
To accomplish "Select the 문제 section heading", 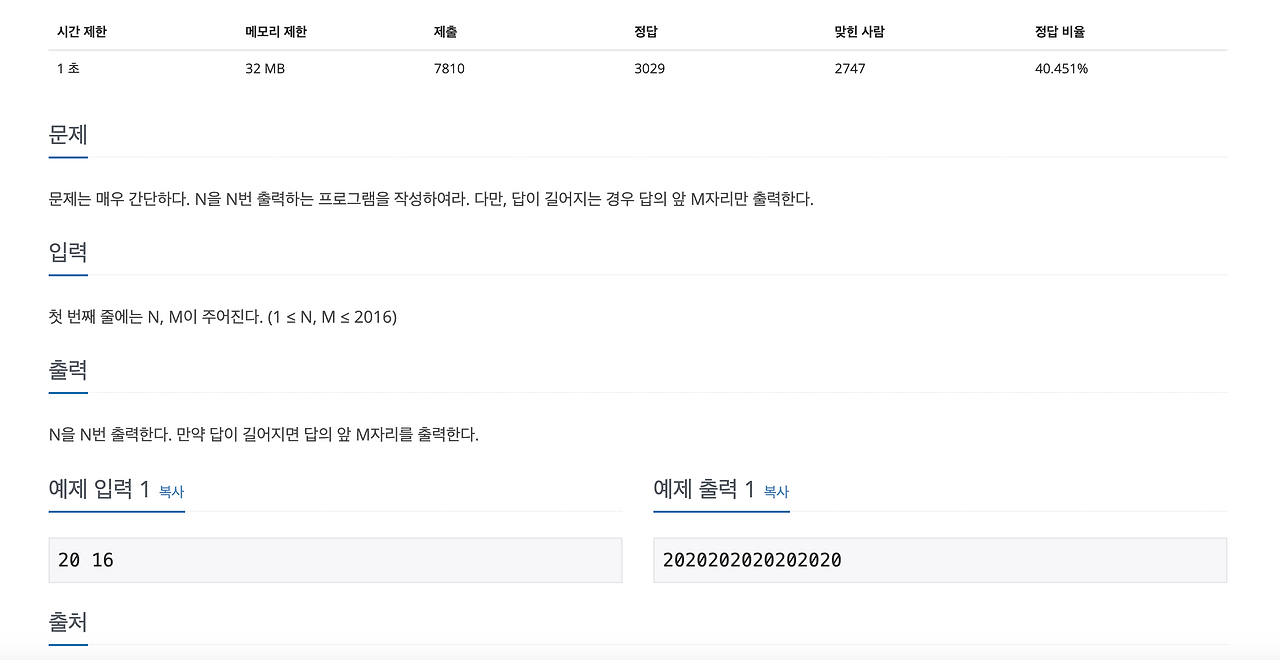I will (x=67, y=134).
